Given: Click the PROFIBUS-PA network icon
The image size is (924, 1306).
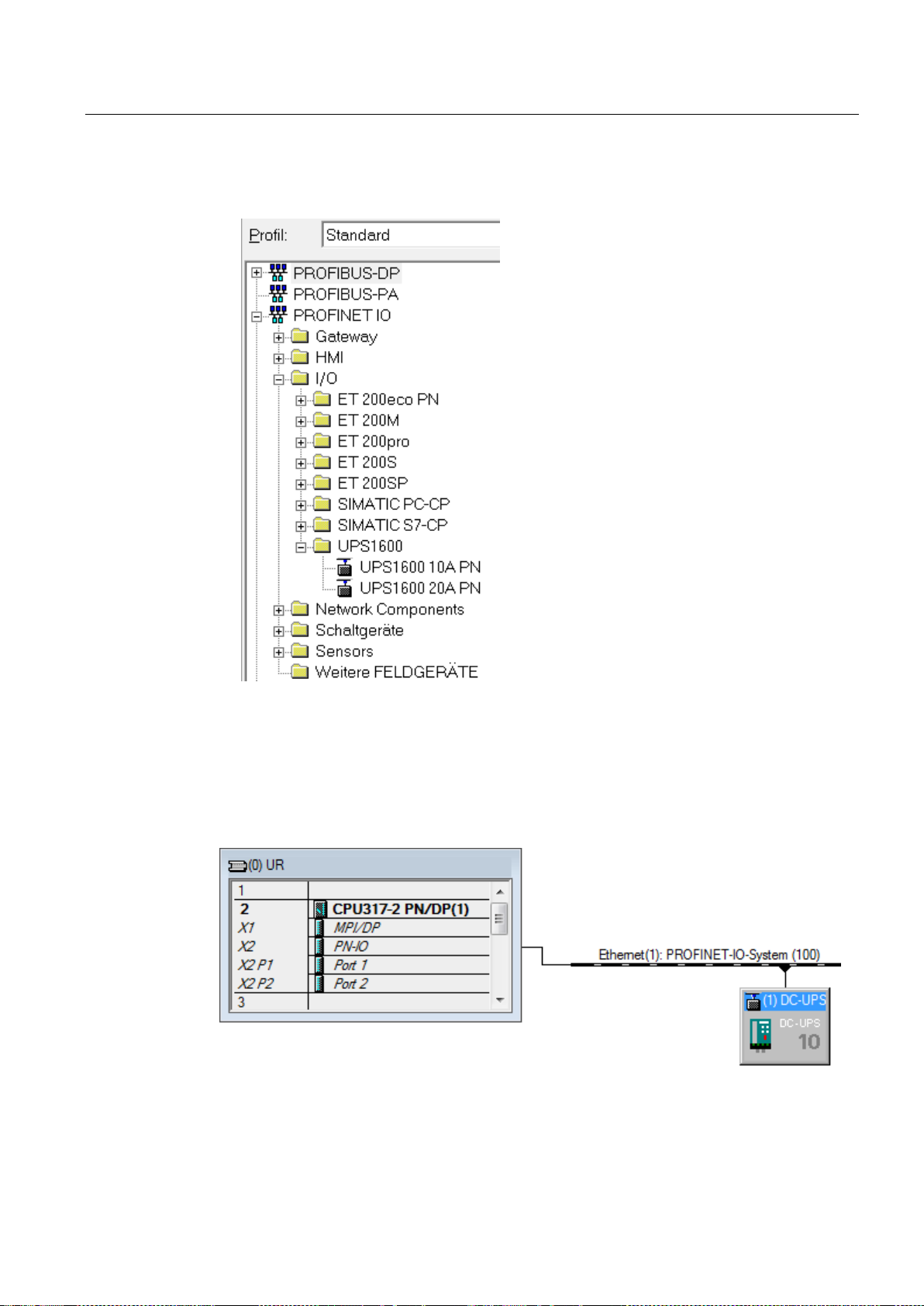Looking at the screenshot, I should coord(278,294).
